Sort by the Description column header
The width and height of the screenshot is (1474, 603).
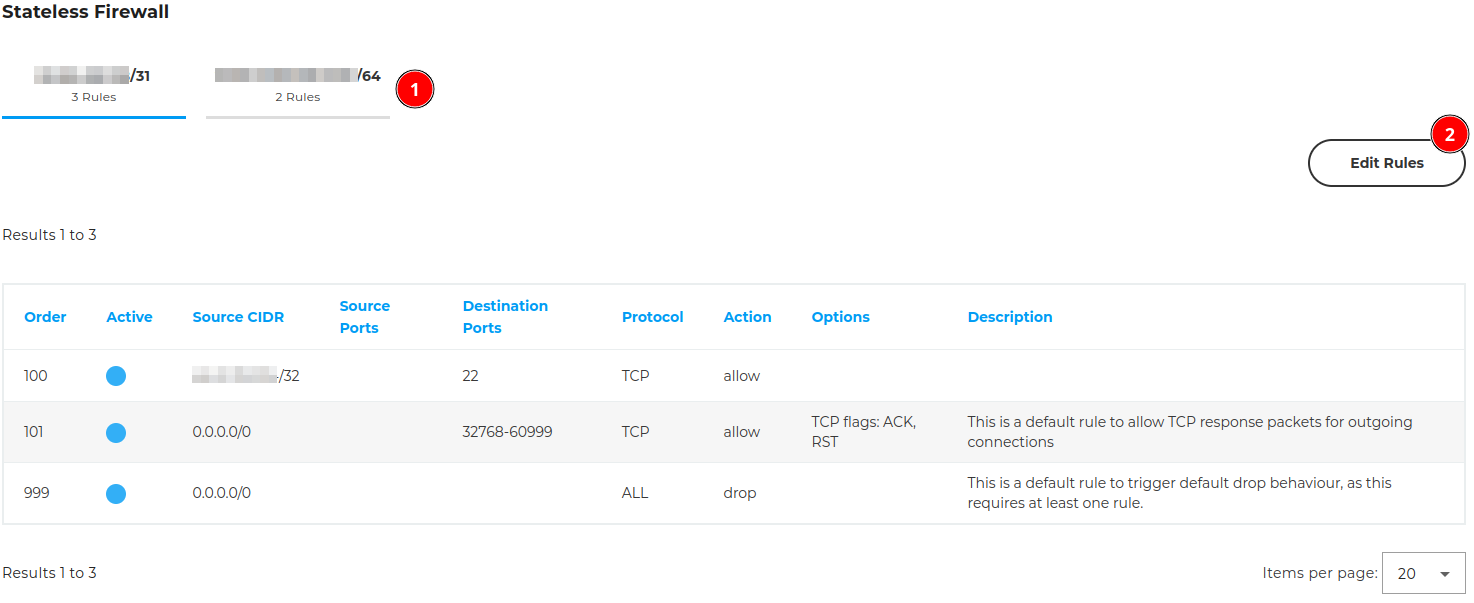1010,317
